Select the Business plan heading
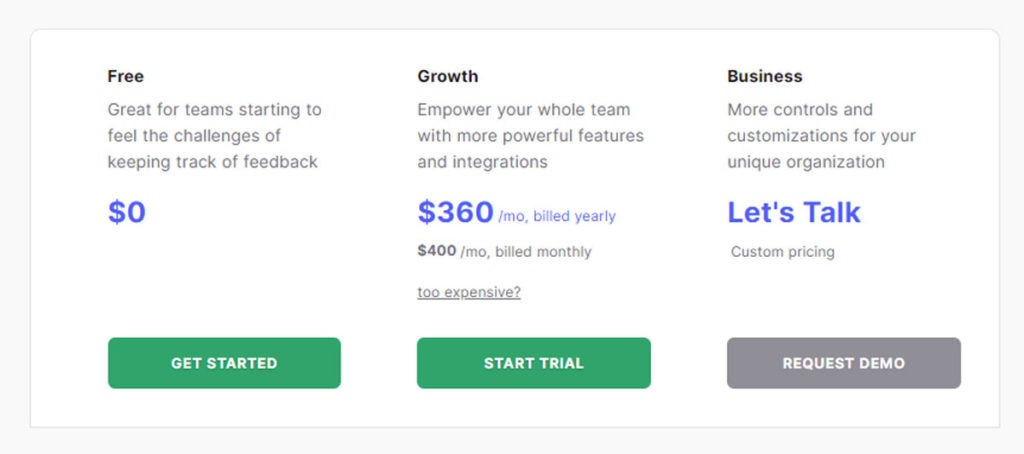This screenshot has height=454, width=1024. [x=765, y=76]
